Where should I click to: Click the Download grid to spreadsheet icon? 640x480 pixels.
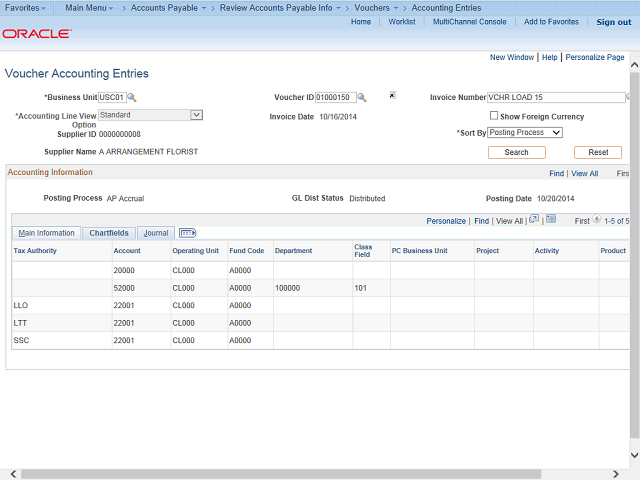(x=550, y=219)
